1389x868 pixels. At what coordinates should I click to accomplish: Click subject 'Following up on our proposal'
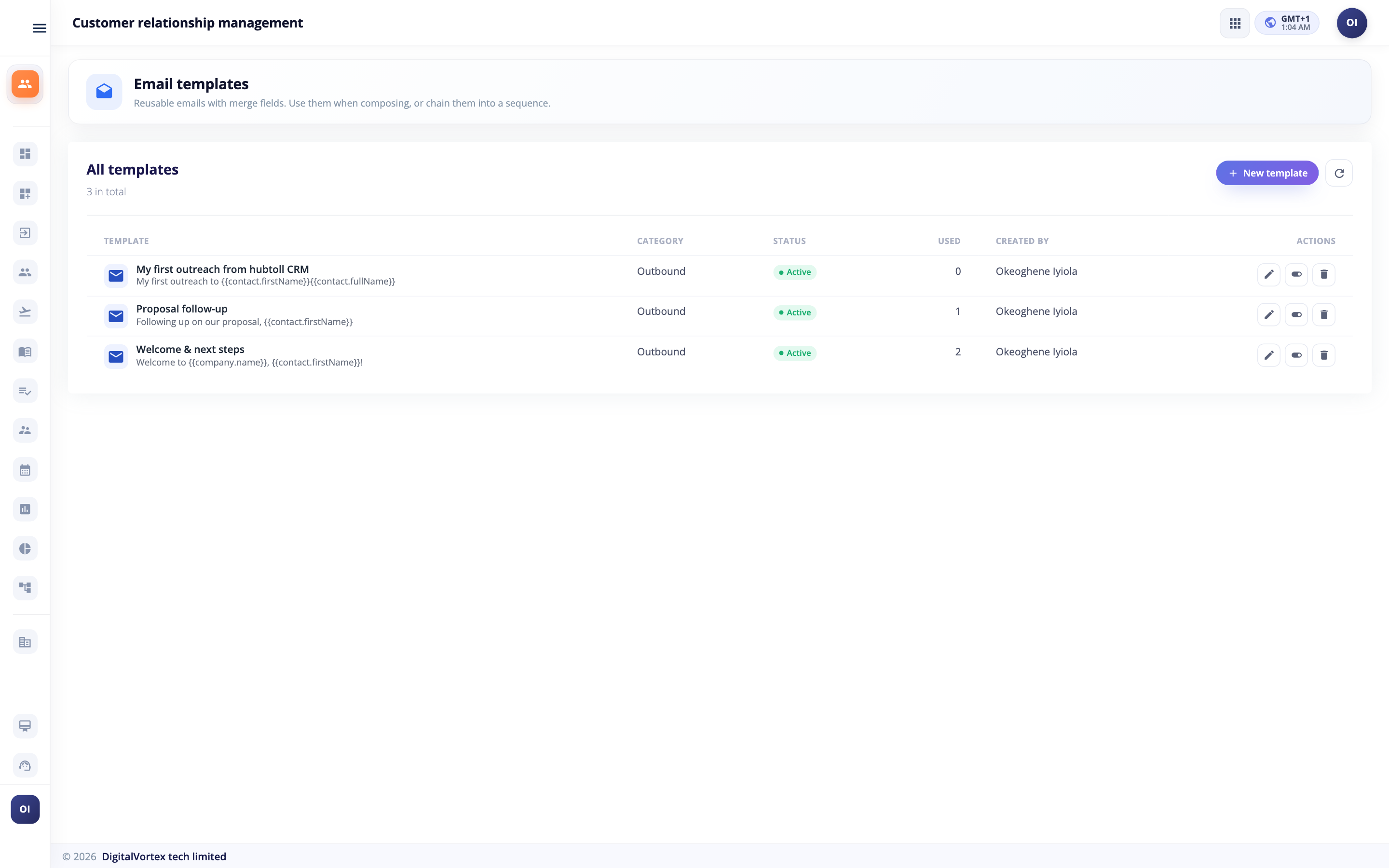244,322
